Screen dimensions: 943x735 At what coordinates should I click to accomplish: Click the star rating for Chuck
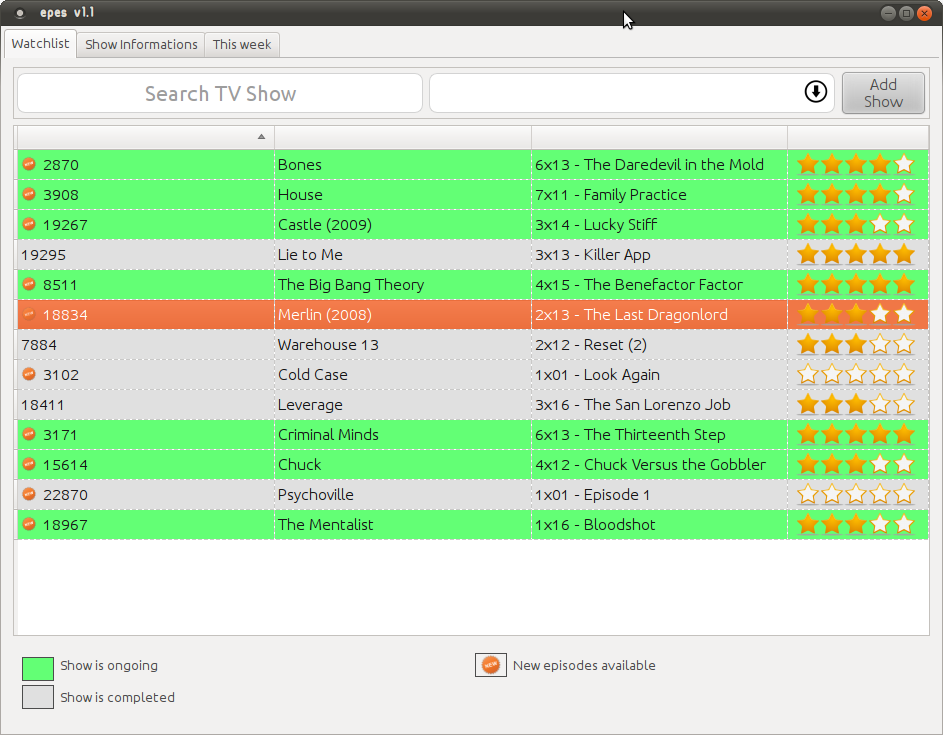855,464
